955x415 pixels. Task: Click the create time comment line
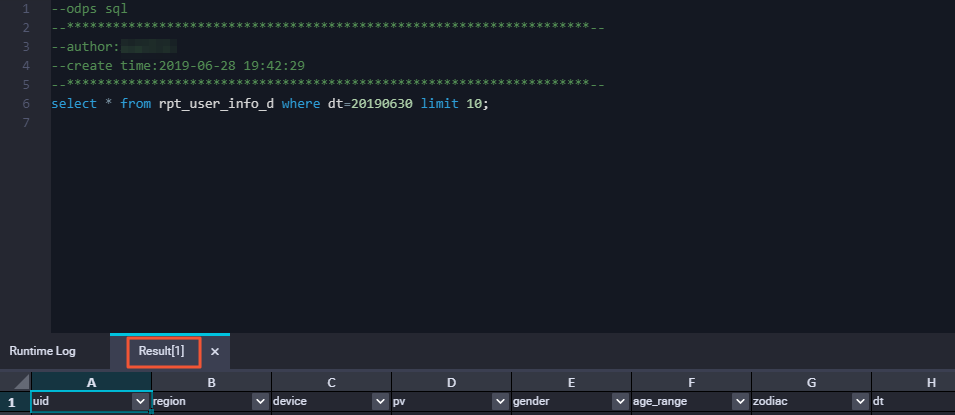[178, 66]
